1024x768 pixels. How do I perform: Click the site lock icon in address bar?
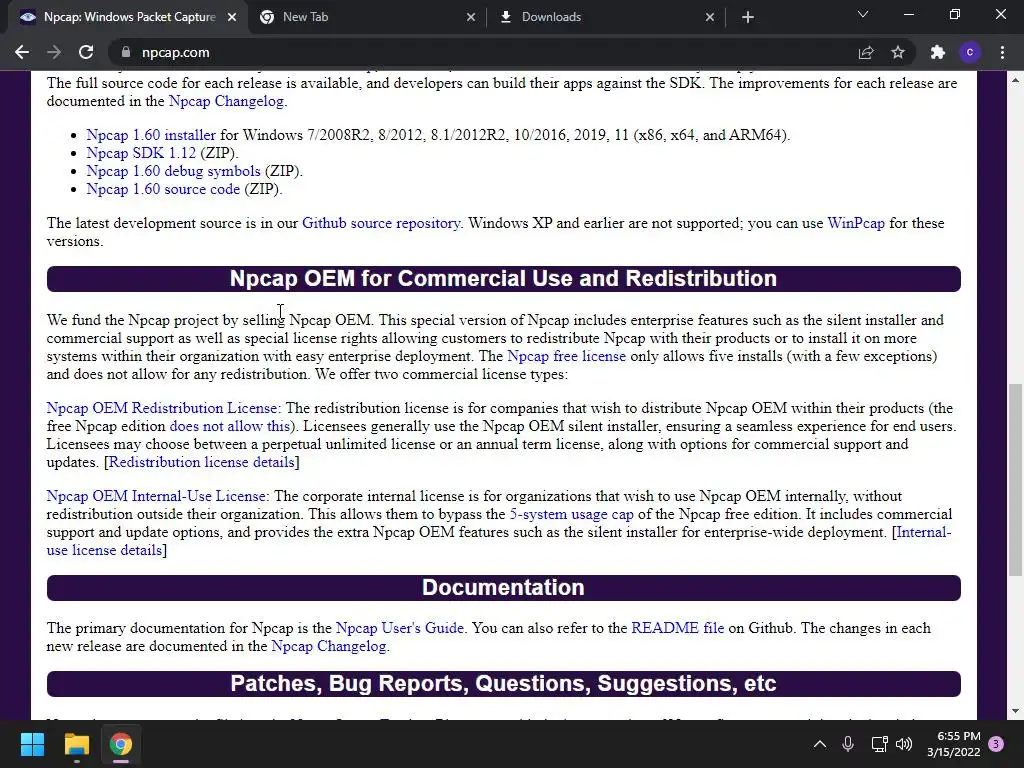pos(126,52)
